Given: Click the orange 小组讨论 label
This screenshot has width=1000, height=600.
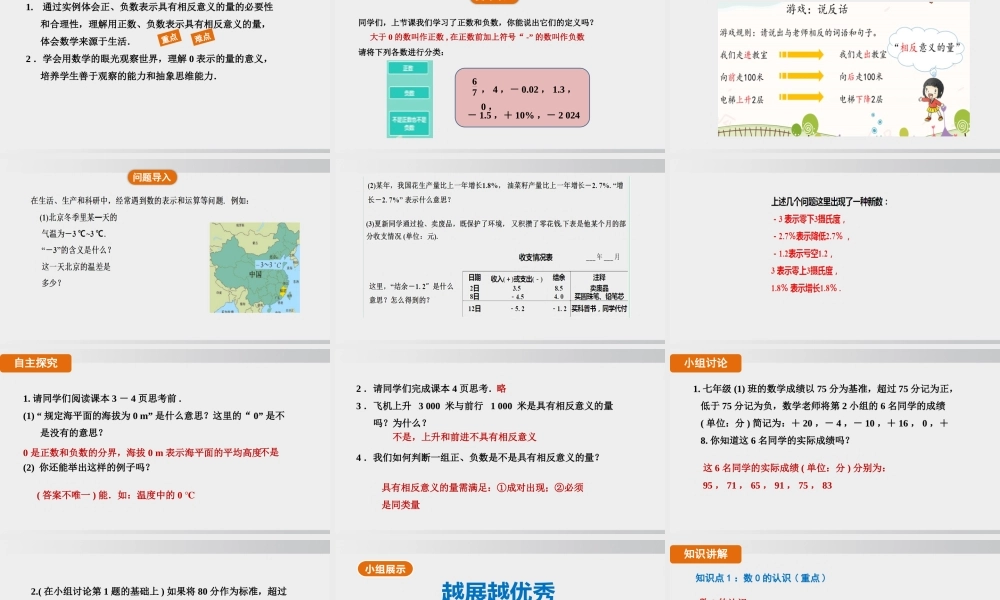Looking at the screenshot, I should click(705, 363).
